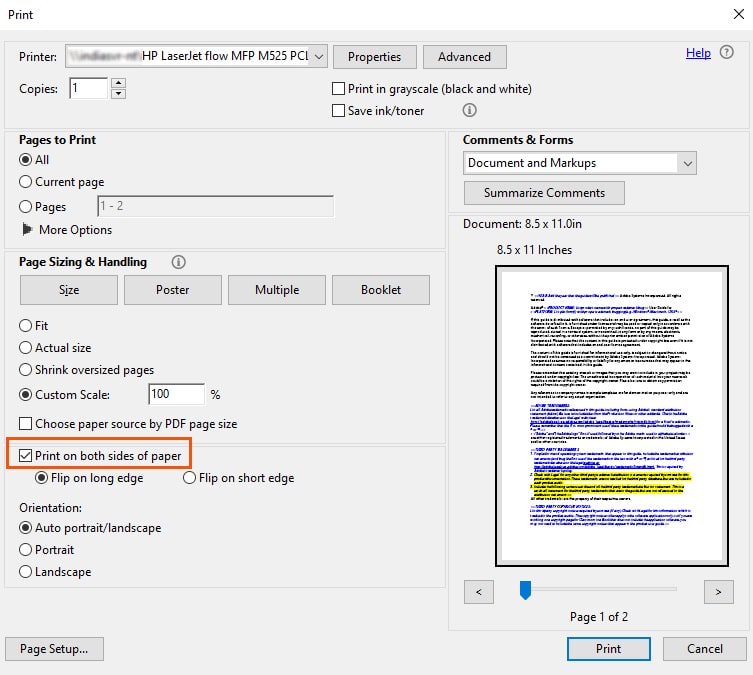Screen dimensions: 753x675
Task: Go to previous preview page arrow
Action: point(479,592)
